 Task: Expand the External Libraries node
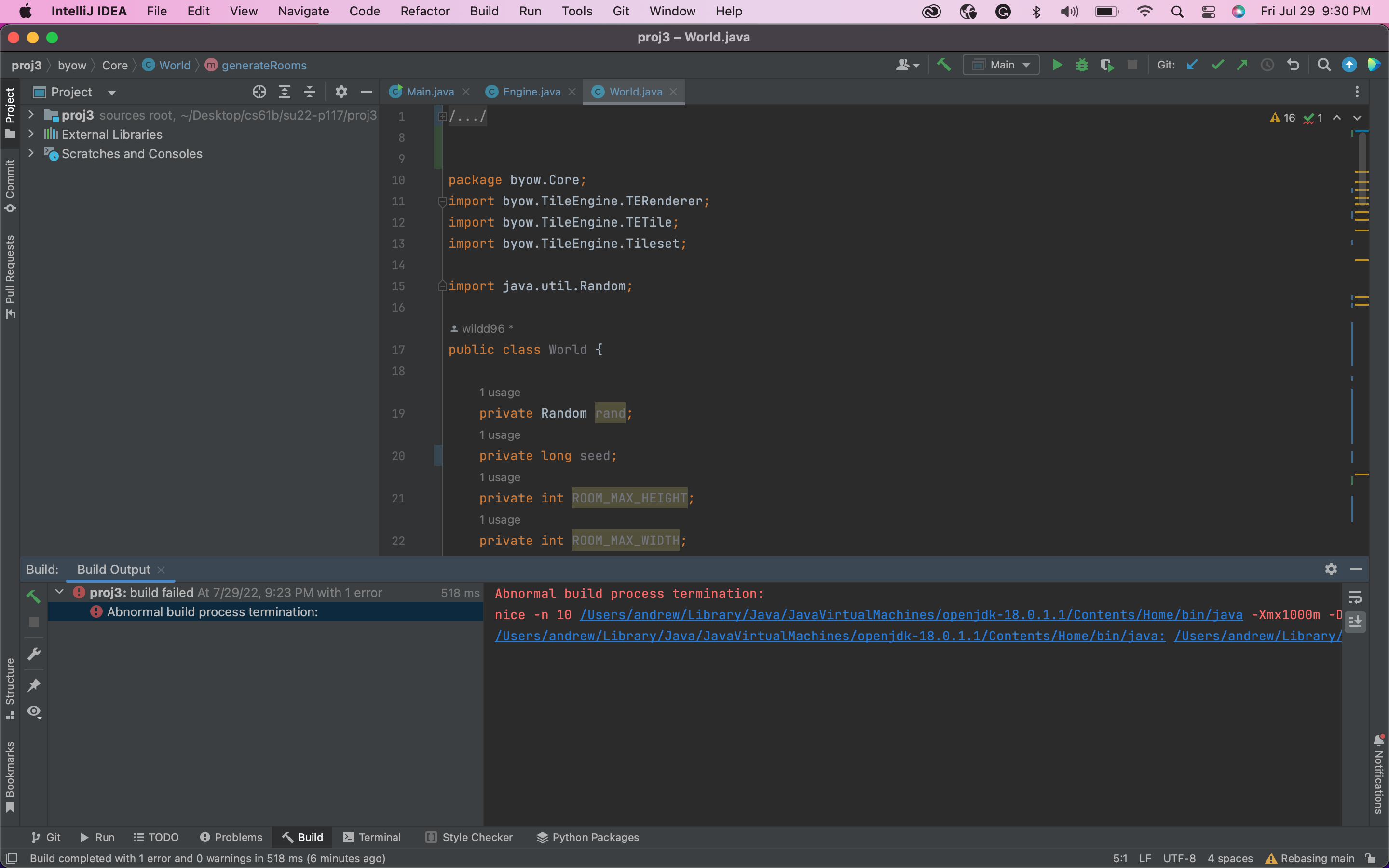(31, 135)
